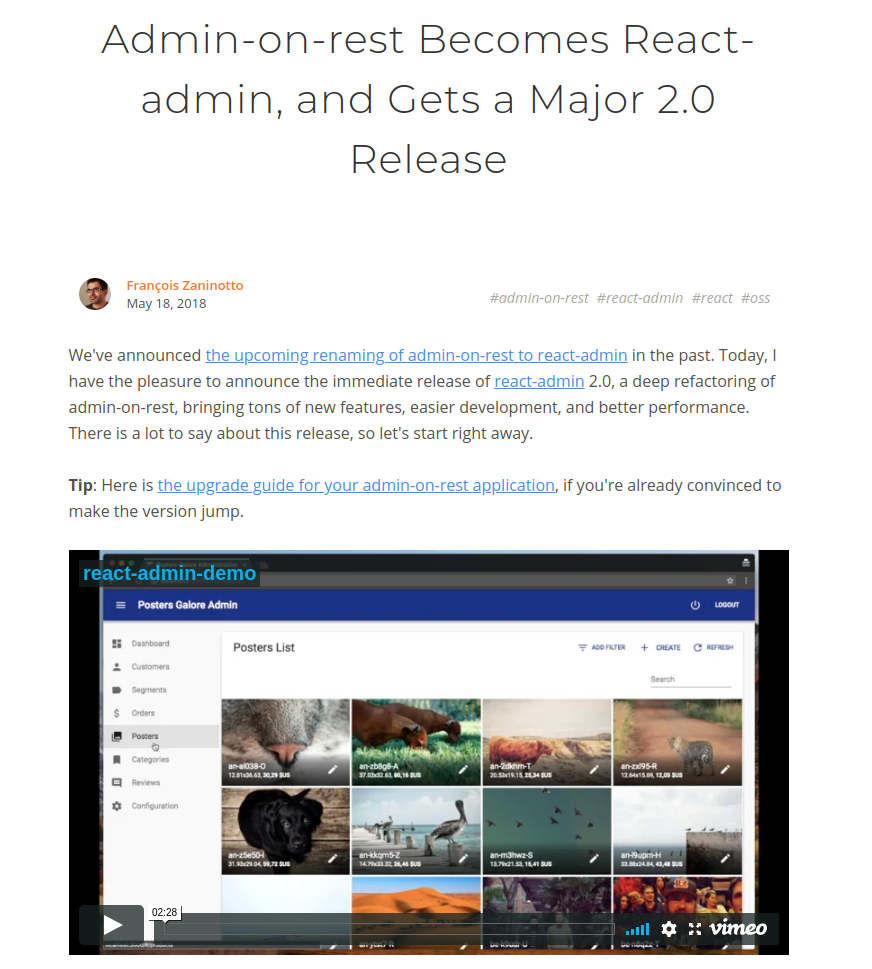
Task: Click the an-zxl95-R poster thumbnail
Action: [x=677, y=742]
